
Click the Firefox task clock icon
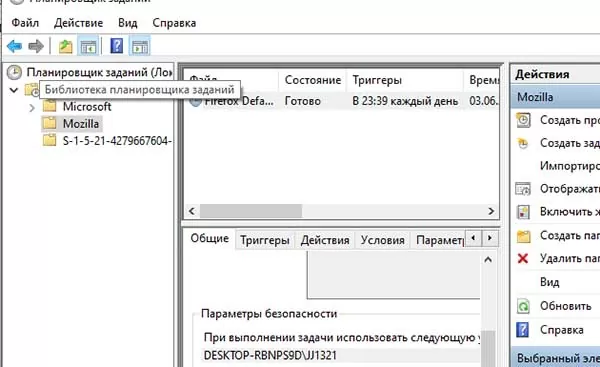(195, 101)
